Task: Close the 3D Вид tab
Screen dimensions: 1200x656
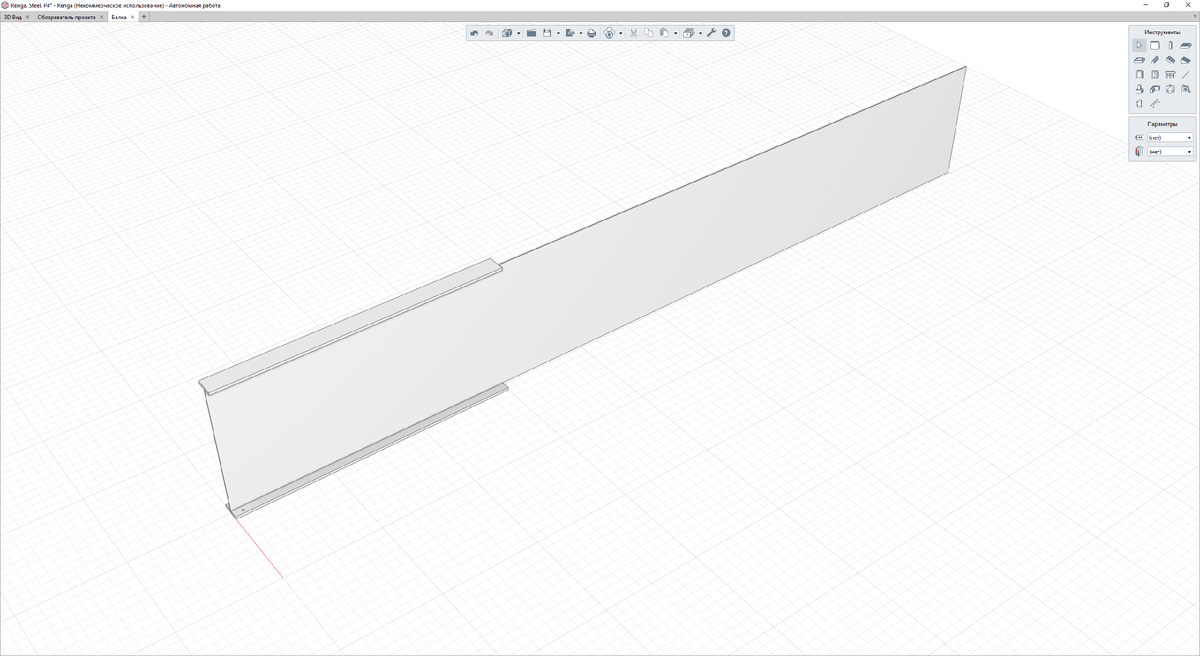Action: point(28,17)
